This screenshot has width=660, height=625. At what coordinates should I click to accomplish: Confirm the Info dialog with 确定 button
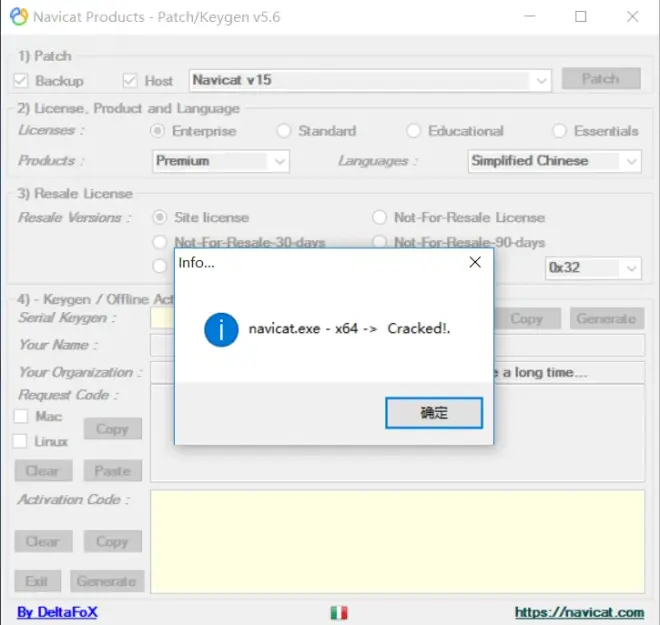[434, 412]
